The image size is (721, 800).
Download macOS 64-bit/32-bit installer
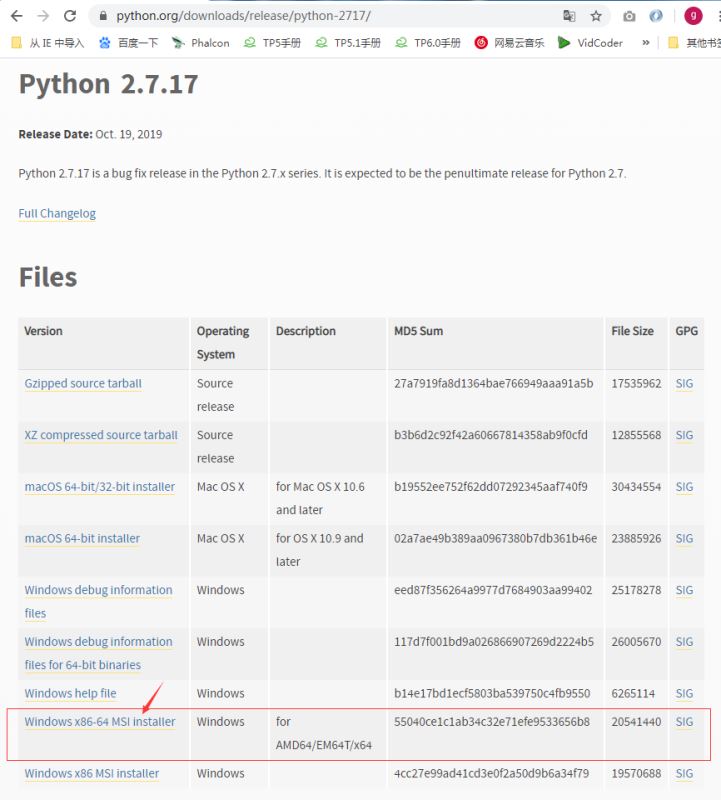[100, 487]
